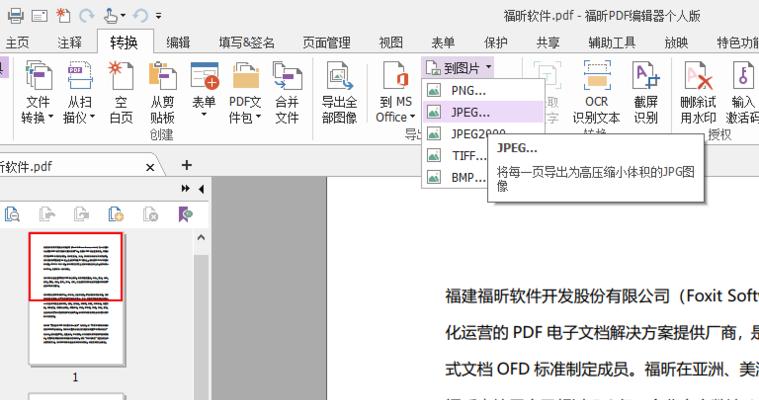The height and width of the screenshot is (400, 759).
Task: Click the magnifier page icon in thumbnail toolbar
Action: 12,214
